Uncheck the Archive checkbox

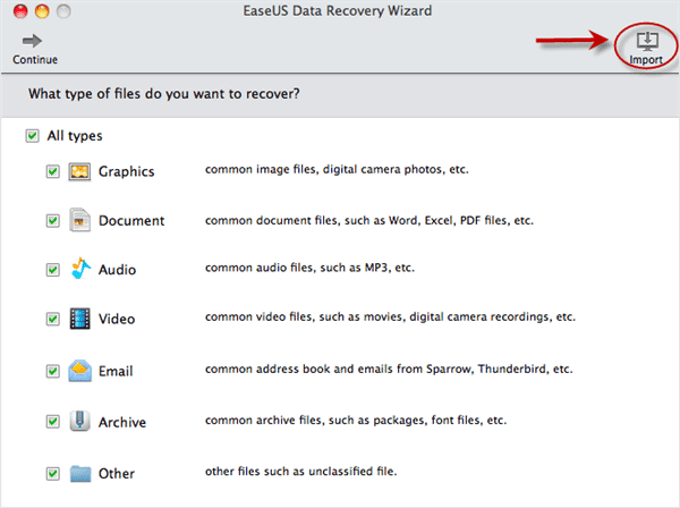[53, 422]
